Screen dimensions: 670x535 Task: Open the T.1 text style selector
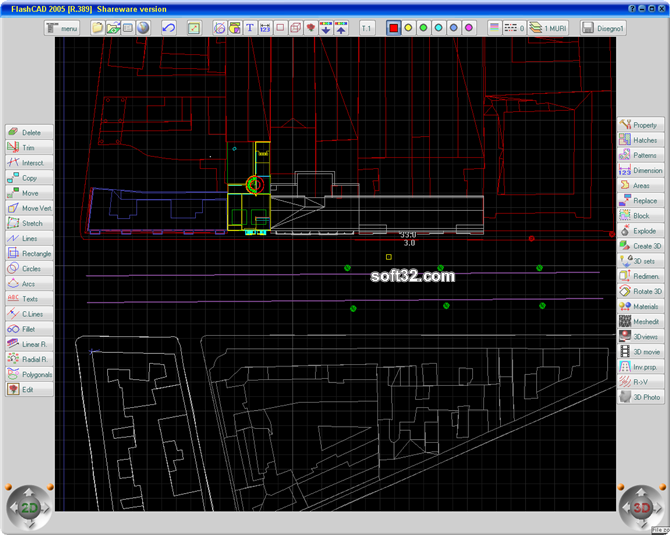[367, 28]
